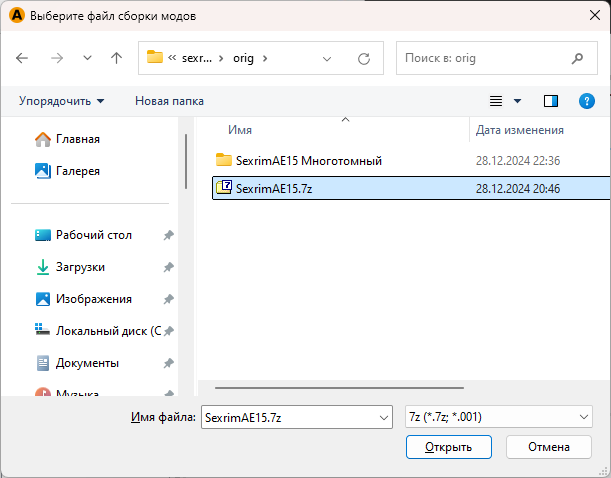Select the SexrimAE15.7z archive file
This screenshot has width=611, height=478.
pos(272,187)
